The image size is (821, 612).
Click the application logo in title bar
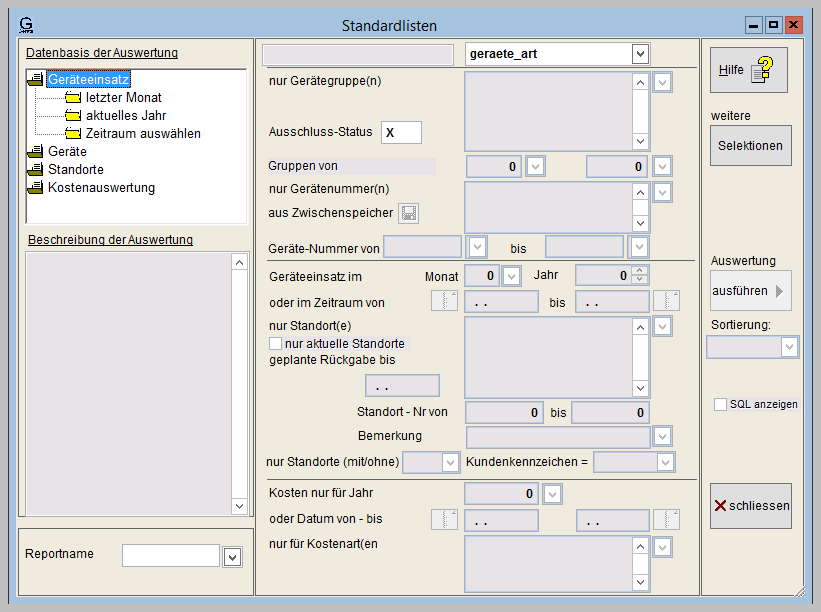(27, 24)
